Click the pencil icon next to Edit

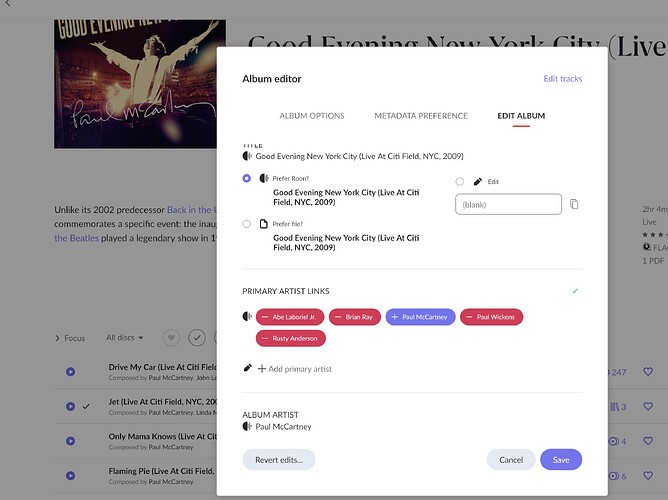coord(478,181)
